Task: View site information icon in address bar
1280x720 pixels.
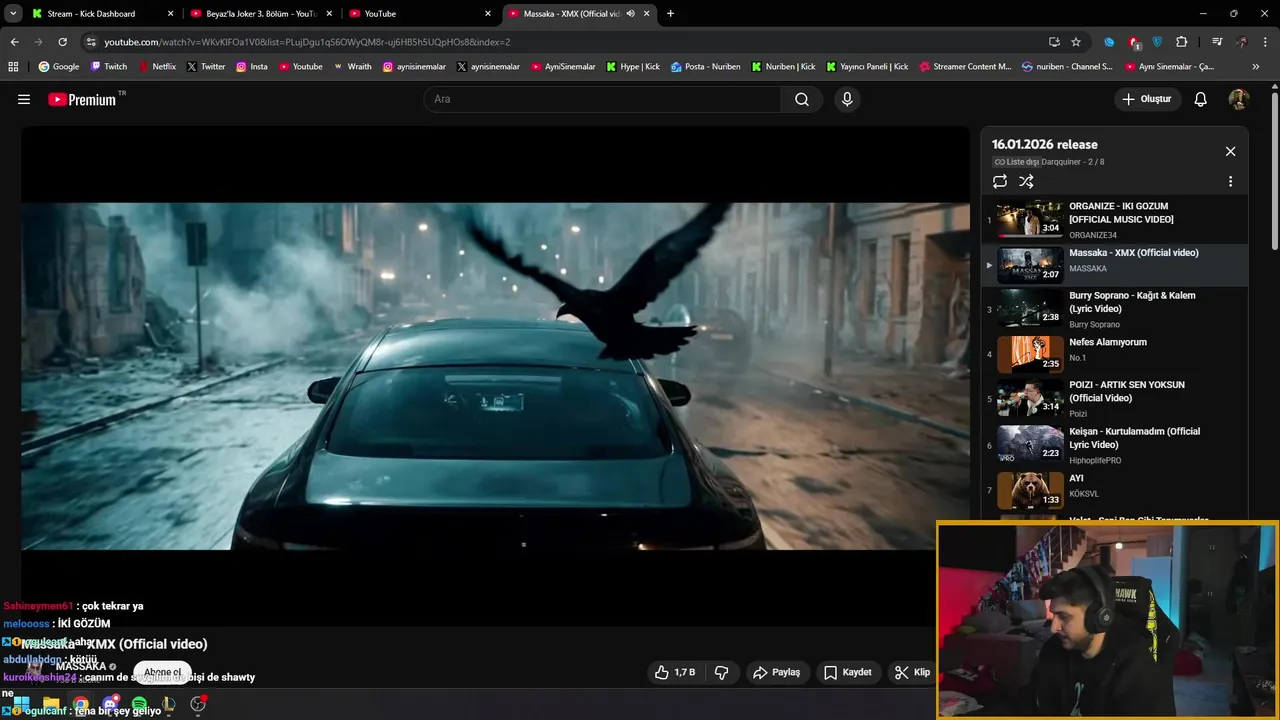Action: point(91,42)
